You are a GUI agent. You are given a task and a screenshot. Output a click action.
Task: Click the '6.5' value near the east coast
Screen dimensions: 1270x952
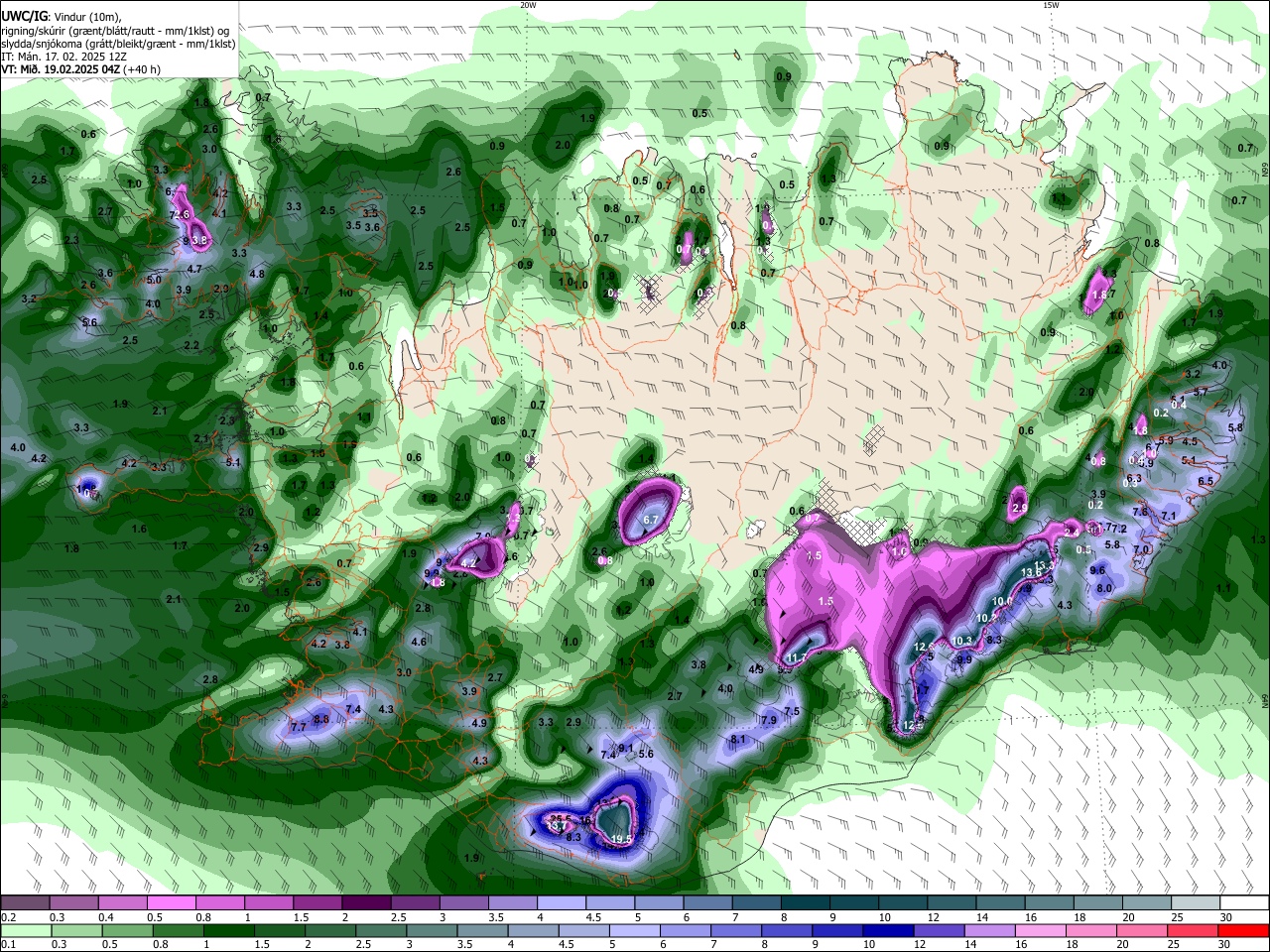(x=1206, y=481)
